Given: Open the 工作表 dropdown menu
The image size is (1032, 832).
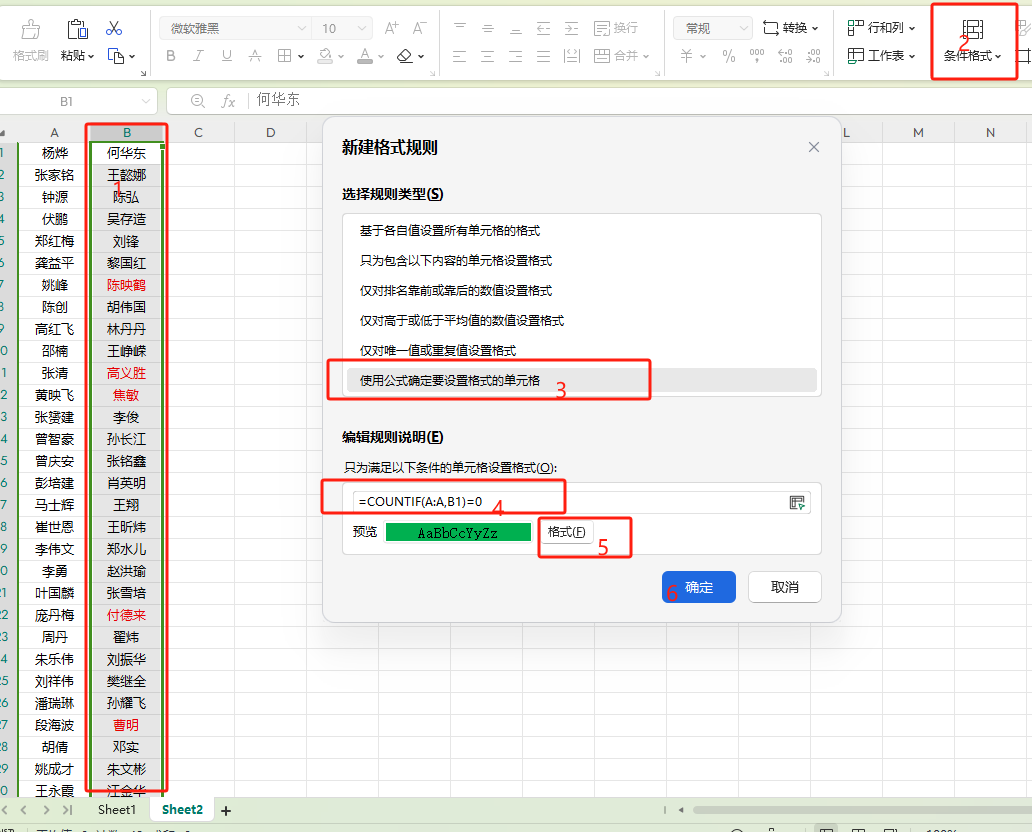Looking at the screenshot, I should coord(881,56).
